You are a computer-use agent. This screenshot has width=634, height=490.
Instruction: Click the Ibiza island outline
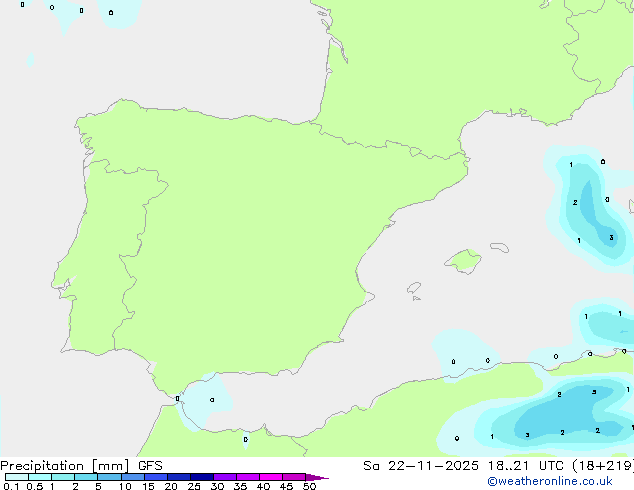(414, 288)
